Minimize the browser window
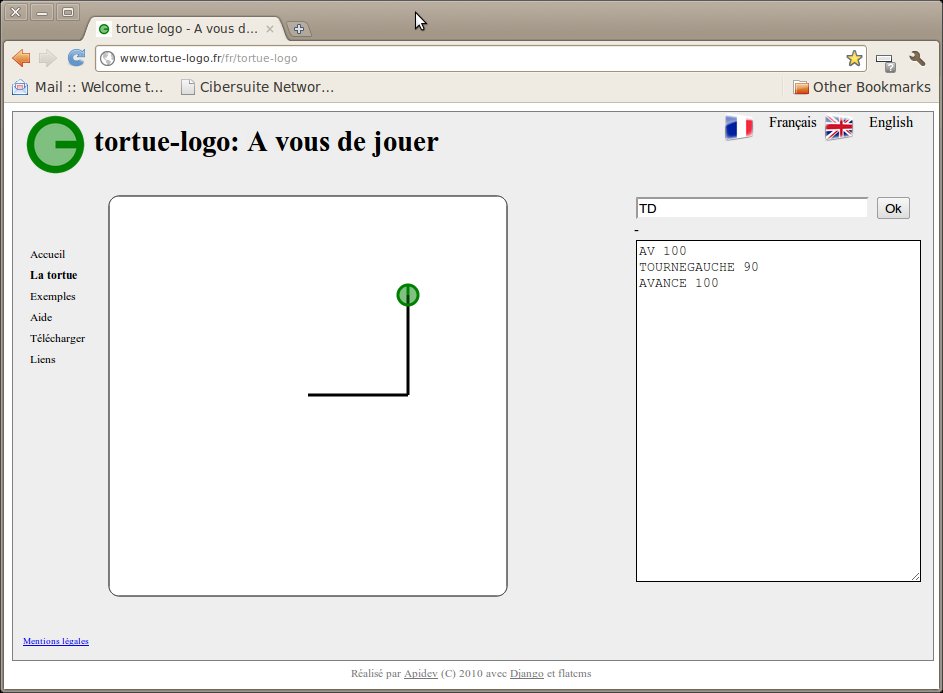 point(42,11)
